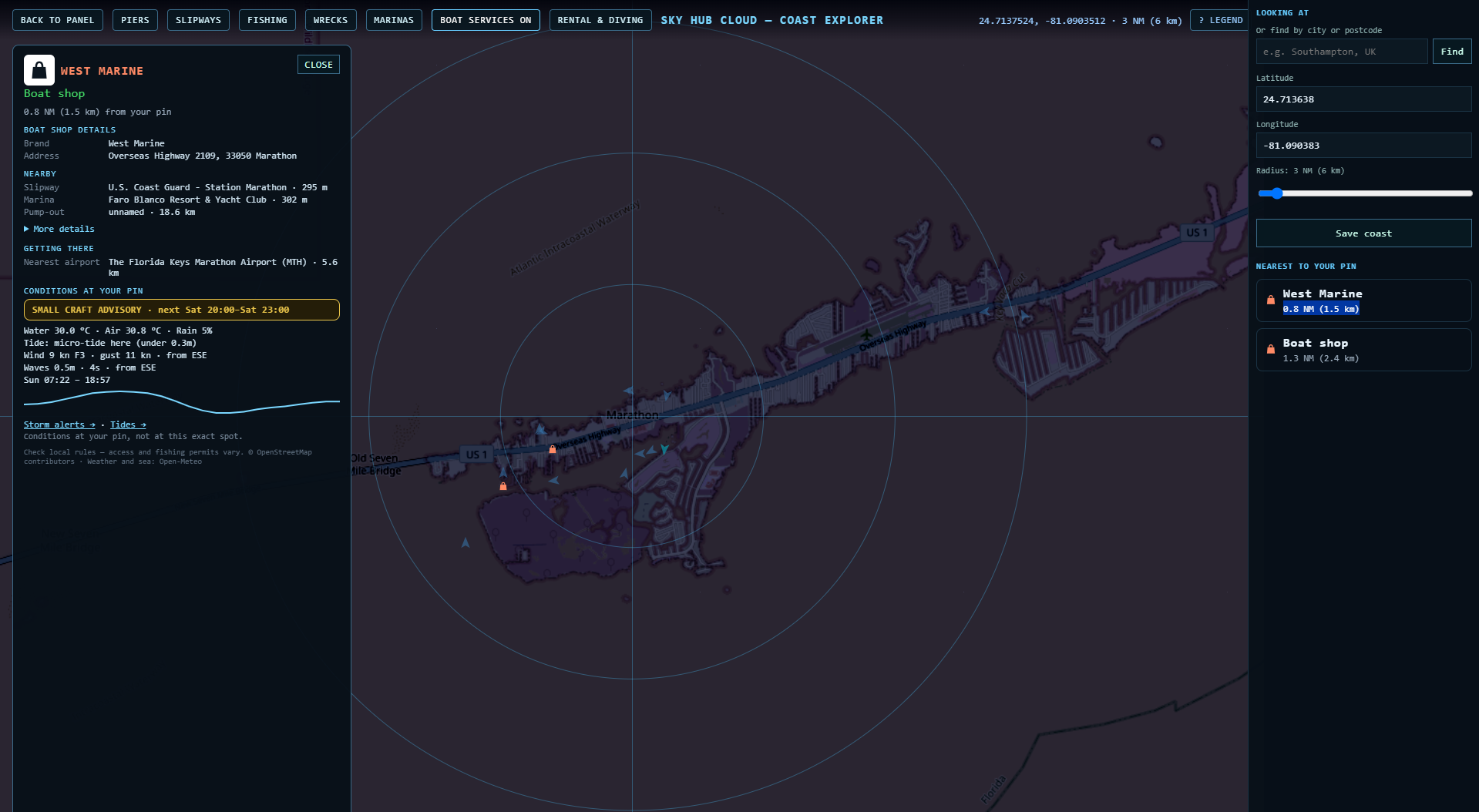
Task: Click the Find button
Action: click(x=1452, y=52)
